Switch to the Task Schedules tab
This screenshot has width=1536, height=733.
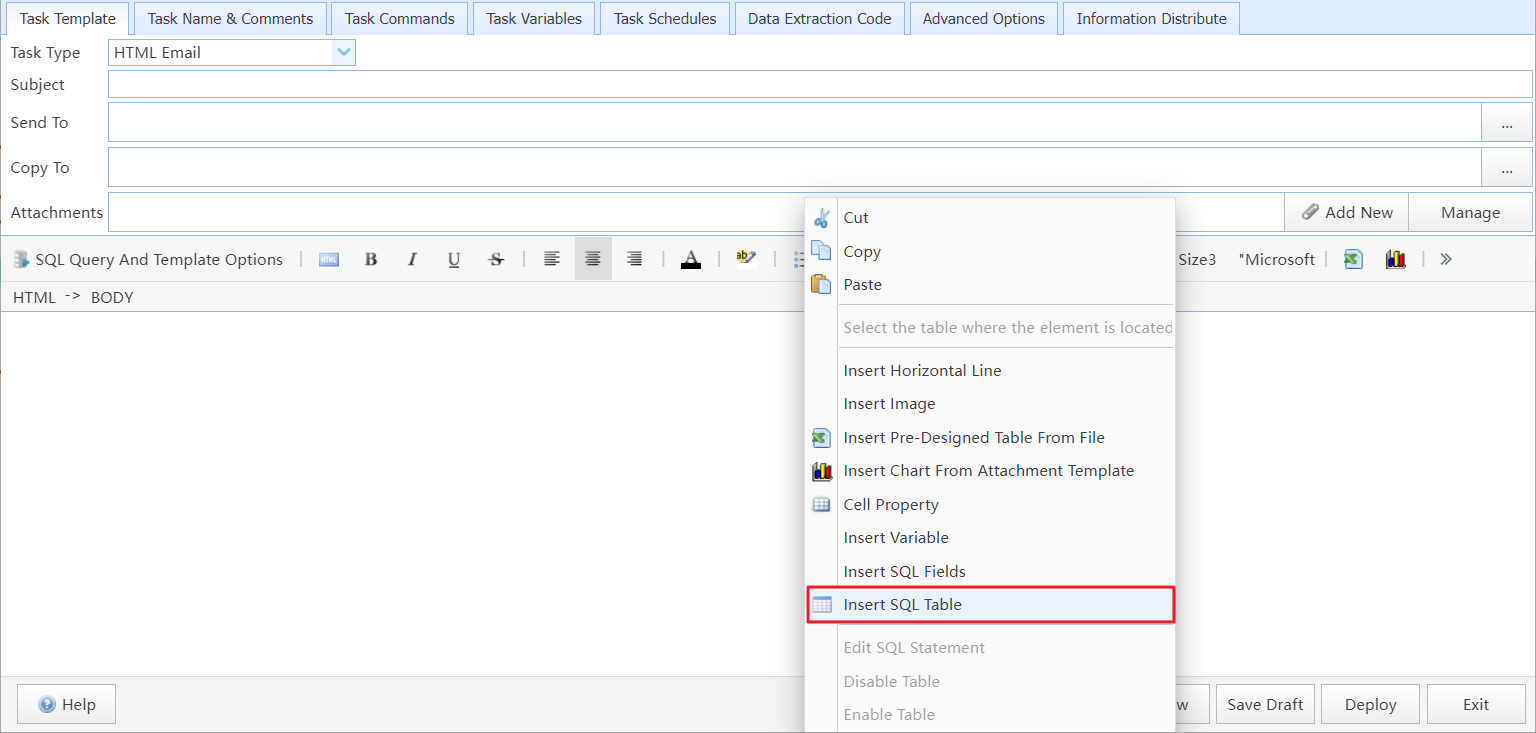pyautogui.click(x=664, y=18)
